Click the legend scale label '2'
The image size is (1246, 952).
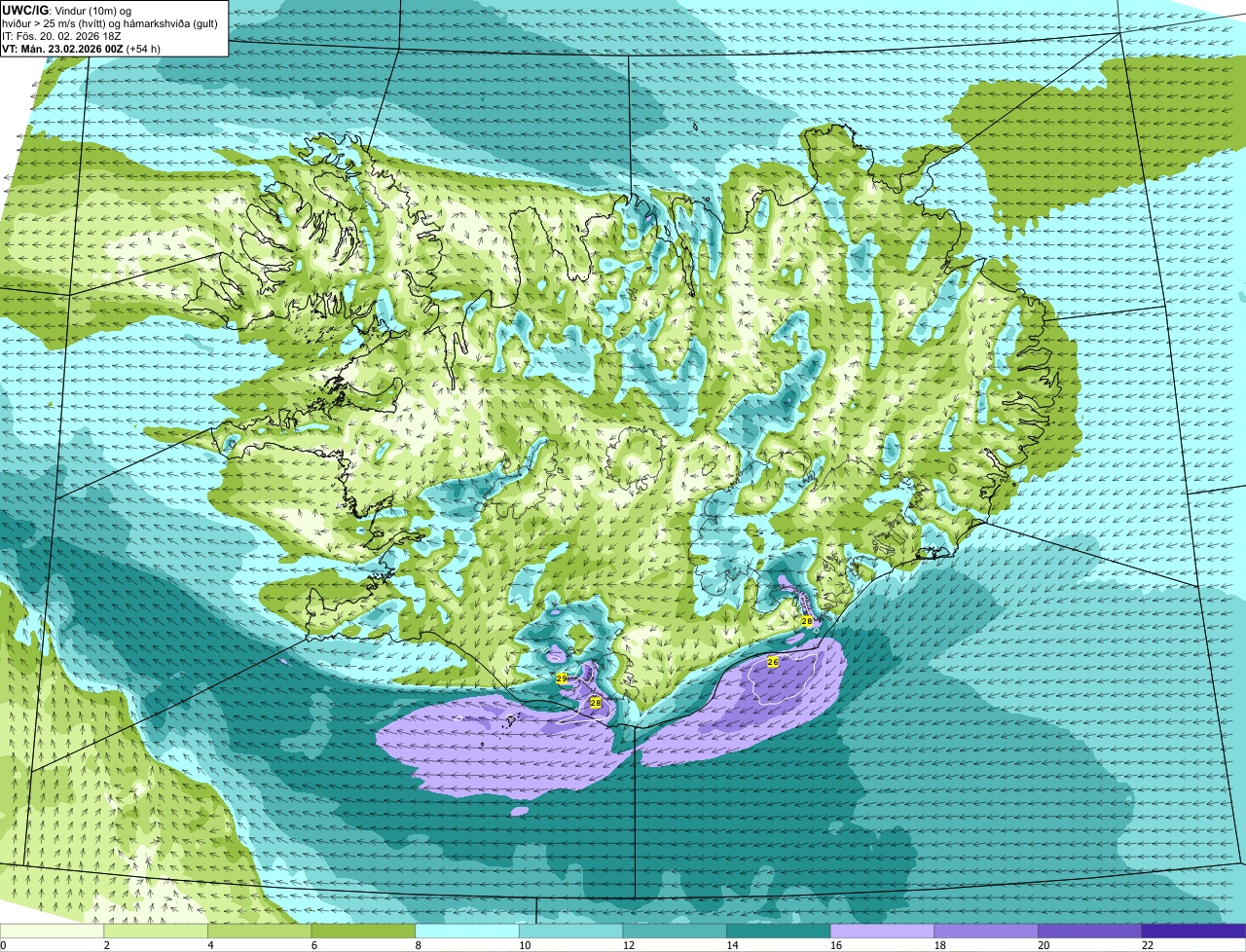107,945
